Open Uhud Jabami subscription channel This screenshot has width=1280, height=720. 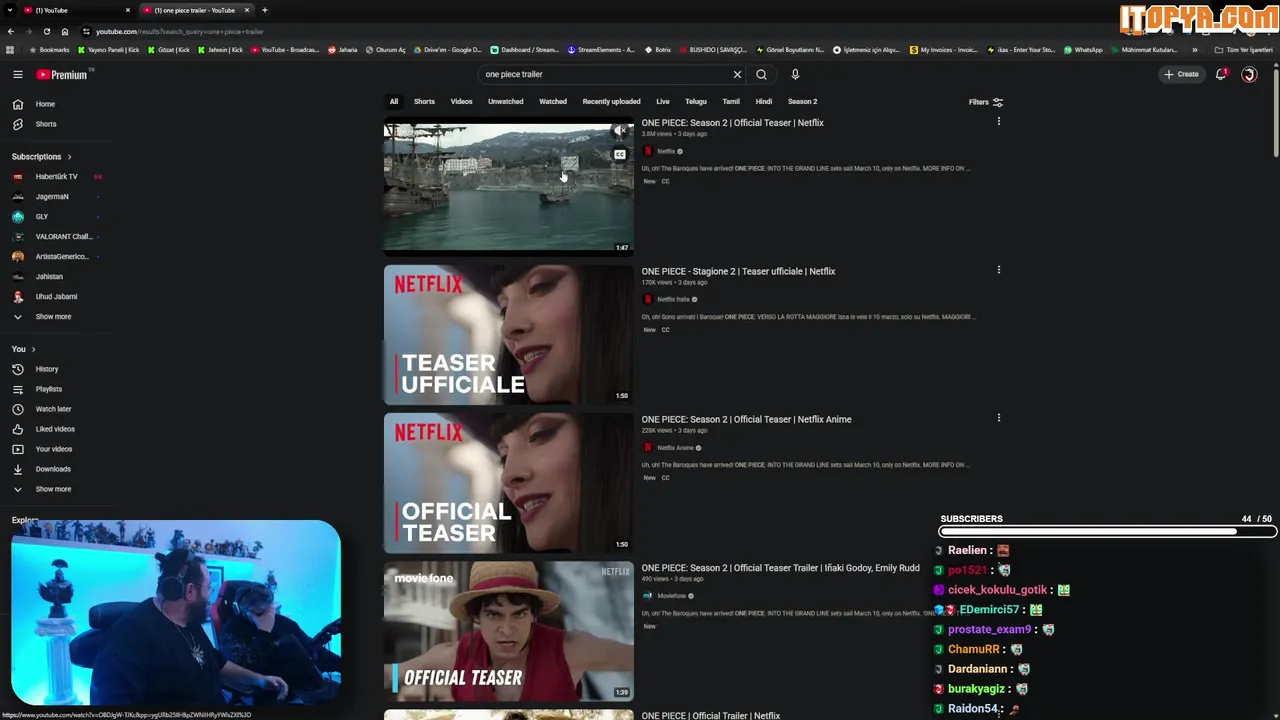click(x=56, y=297)
